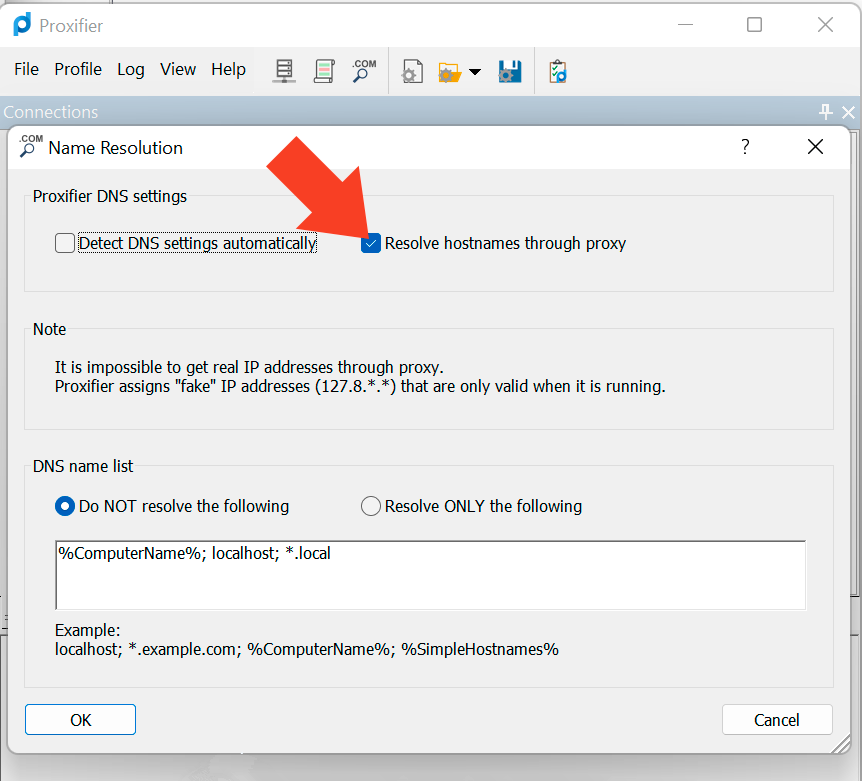Viewport: 862px width, 781px height.
Task: Click the open profile folder icon
Action: click(x=449, y=71)
